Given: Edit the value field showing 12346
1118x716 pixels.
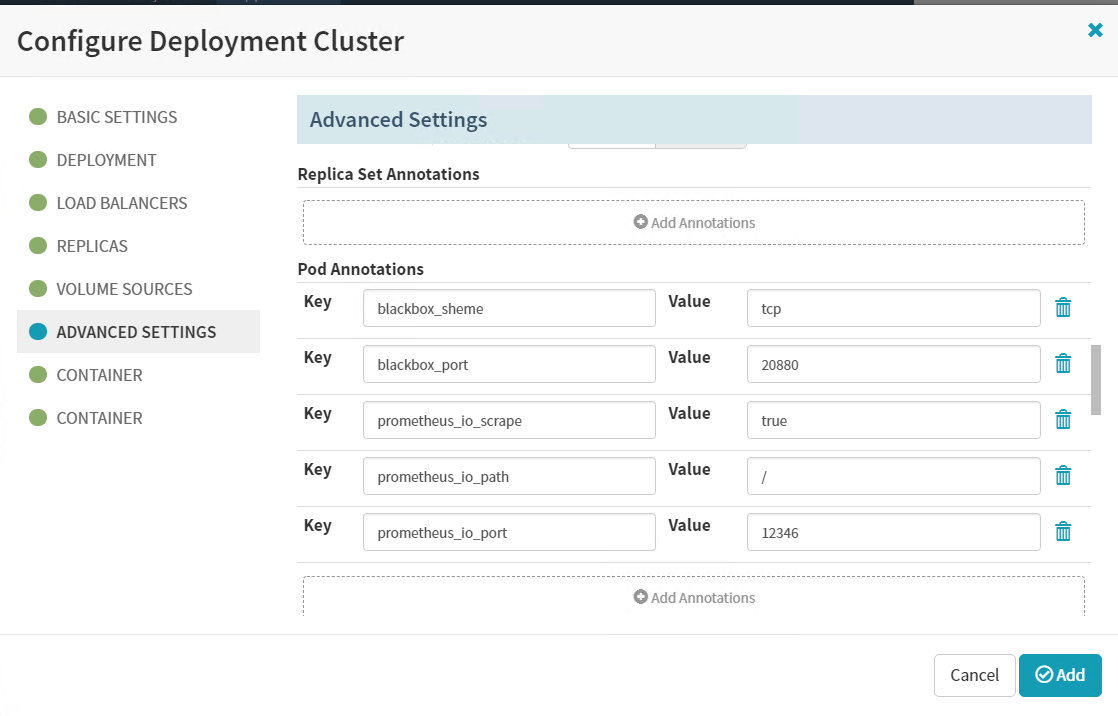Looking at the screenshot, I should point(893,533).
